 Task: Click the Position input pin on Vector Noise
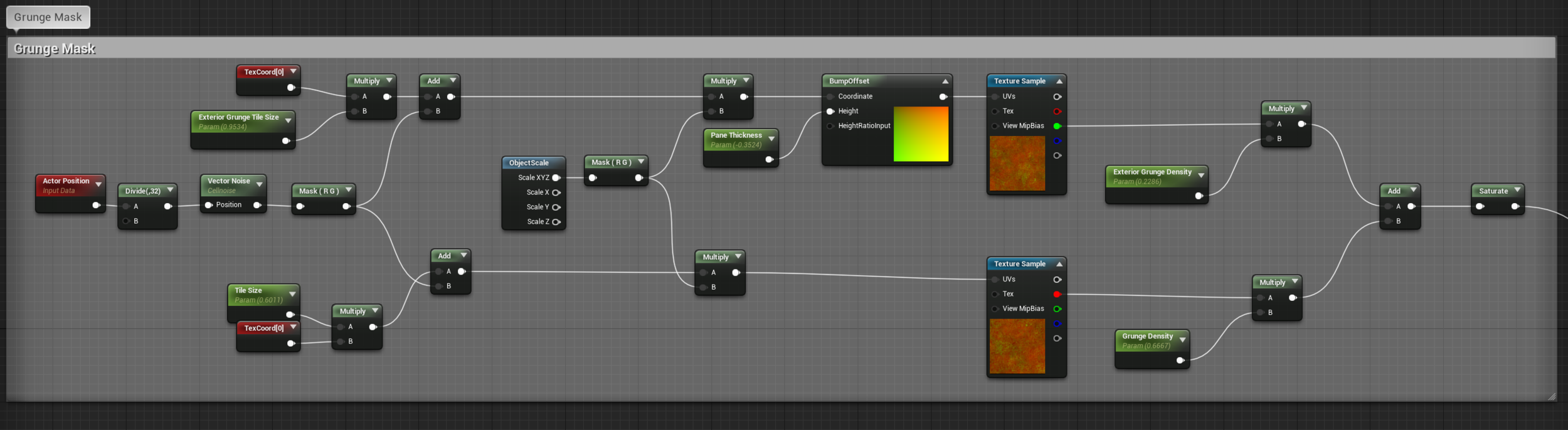tap(209, 205)
